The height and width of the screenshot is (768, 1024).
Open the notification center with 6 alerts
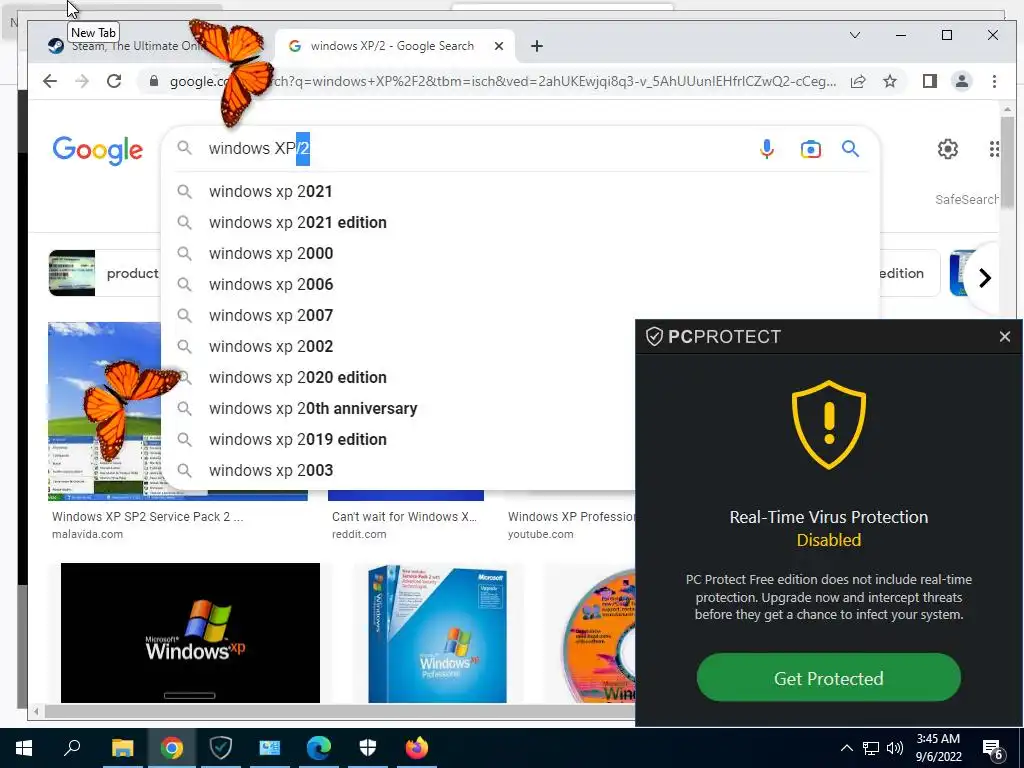click(993, 750)
